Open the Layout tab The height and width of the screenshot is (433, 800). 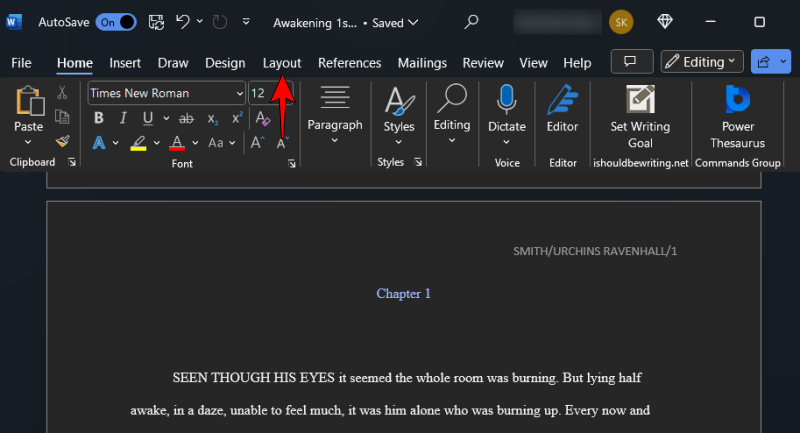click(281, 63)
